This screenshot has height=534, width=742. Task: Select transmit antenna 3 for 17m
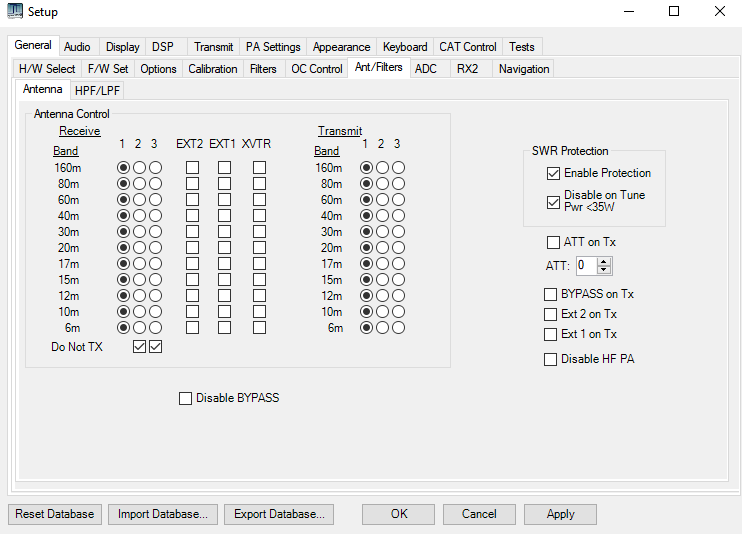click(398, 264)
